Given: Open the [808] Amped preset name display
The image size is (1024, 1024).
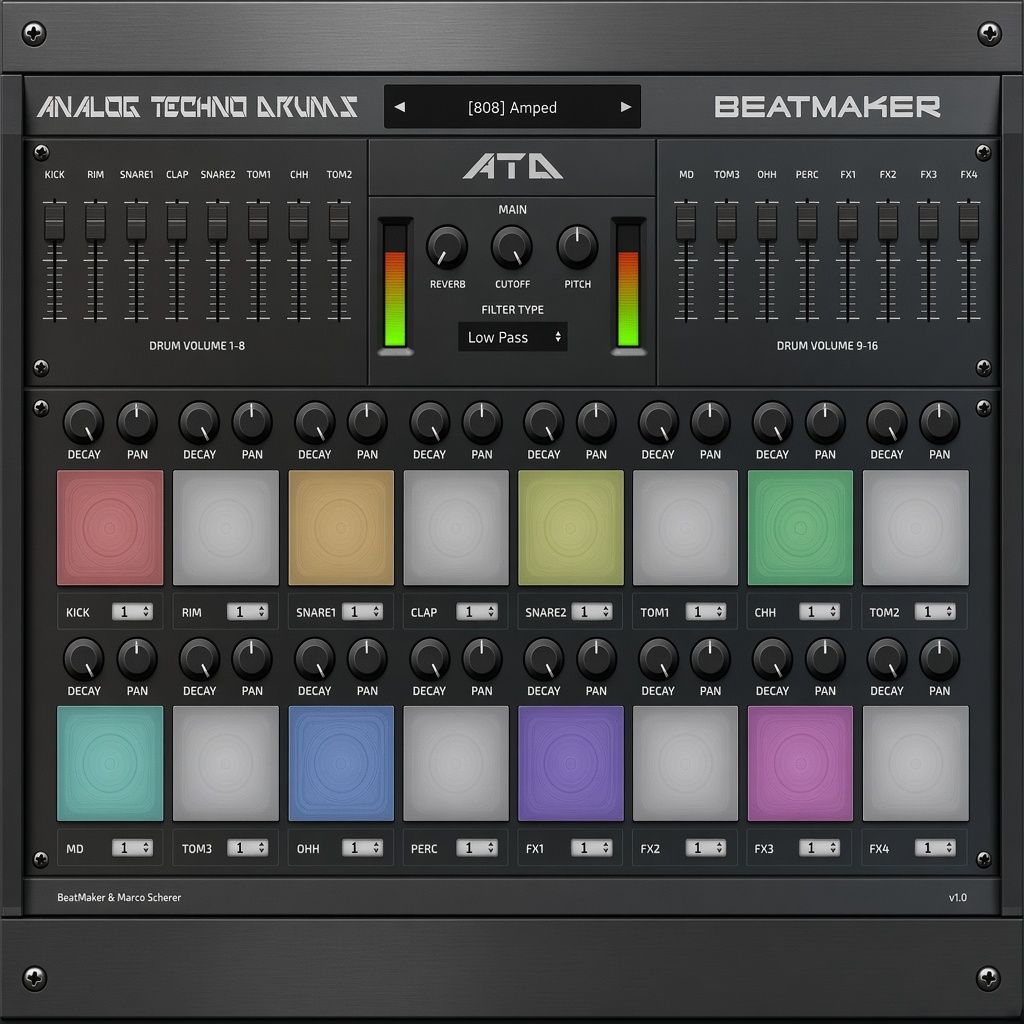Looking at the screenshot, I should point(512,107).
